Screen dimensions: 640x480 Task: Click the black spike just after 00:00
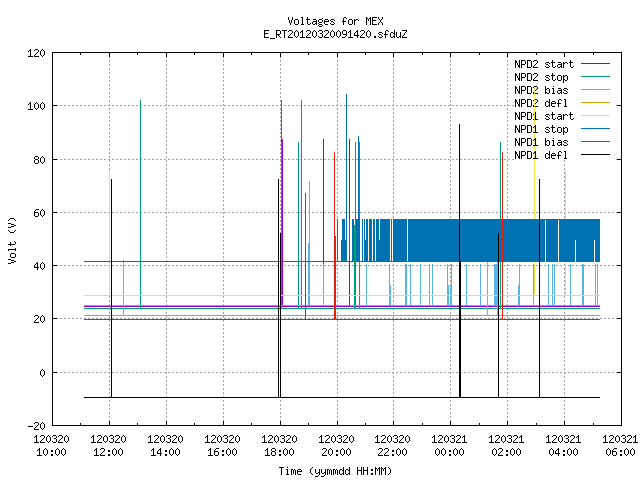pos(460,260)
